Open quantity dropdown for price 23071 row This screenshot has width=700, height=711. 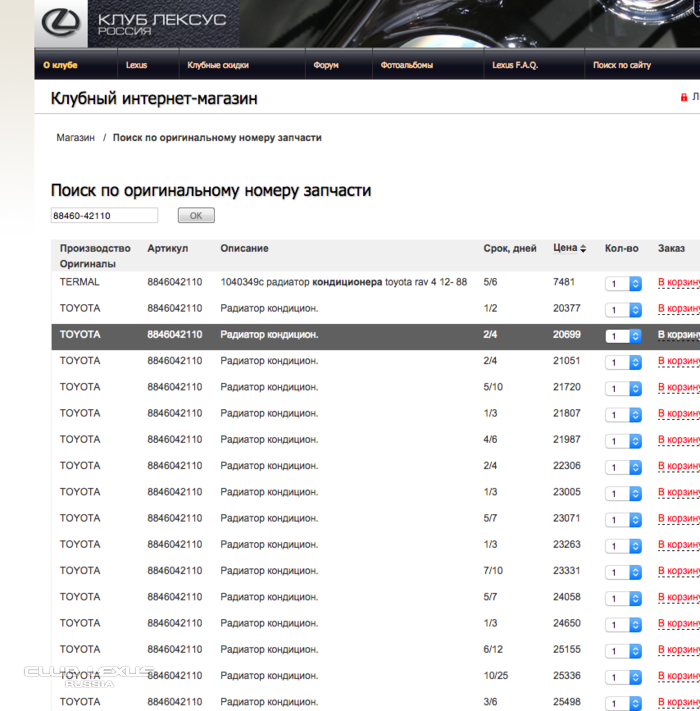(x=623, y=521)
